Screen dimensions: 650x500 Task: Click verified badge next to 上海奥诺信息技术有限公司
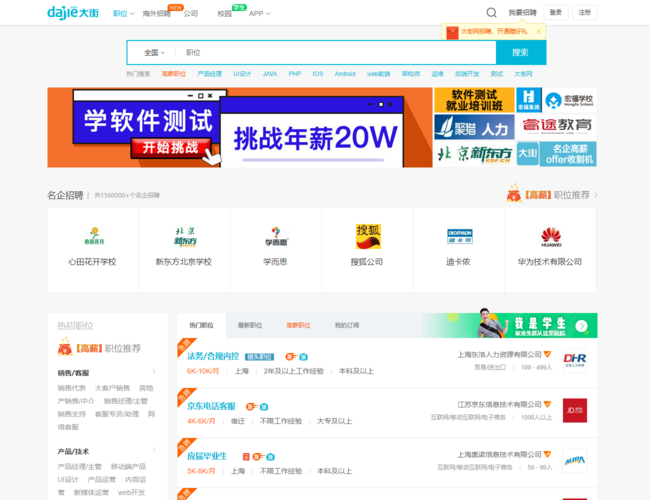(x=548, y=454)
